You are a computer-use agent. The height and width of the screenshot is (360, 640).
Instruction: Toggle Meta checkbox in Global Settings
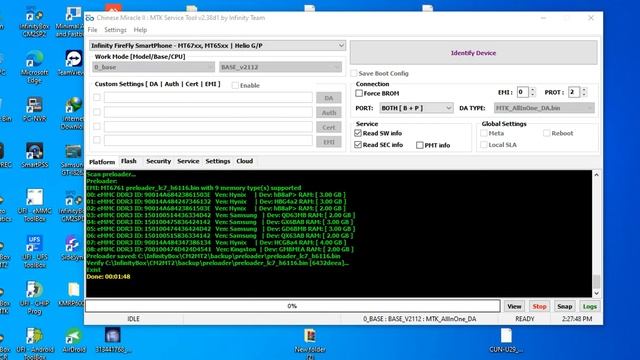tap(484, 133)
